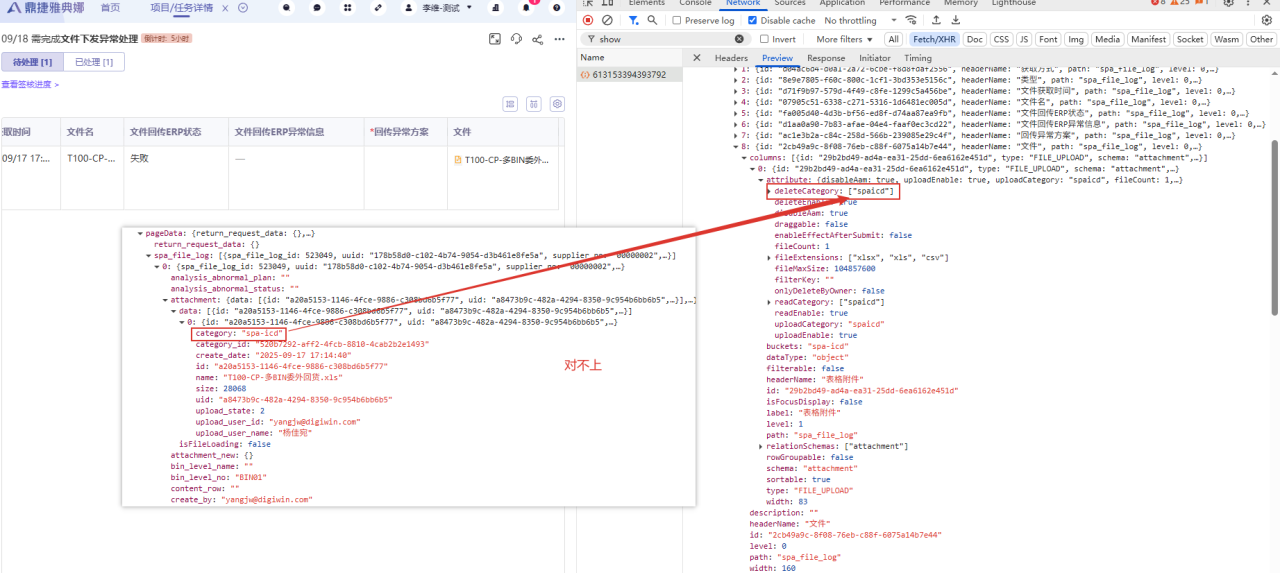Screen dimensions: 1280x573
Task: Click import HAR upload arrow icon
Action: (x=936, y=20)
